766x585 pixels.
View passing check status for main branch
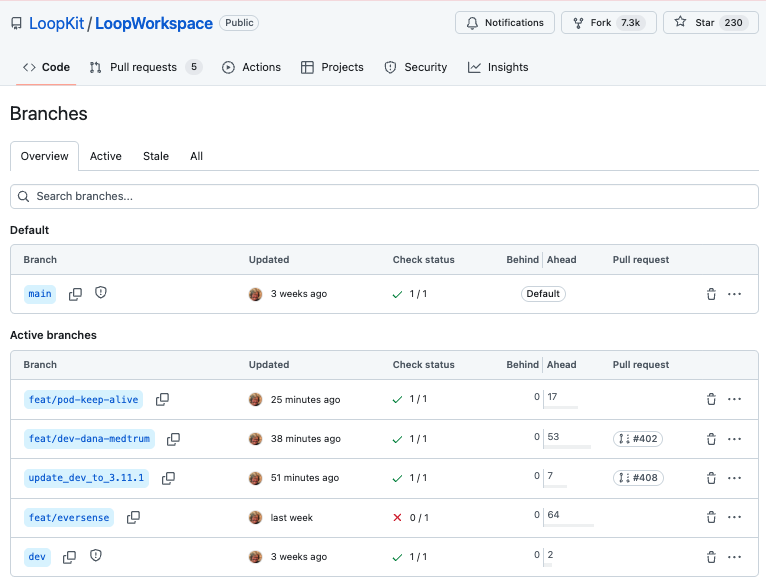click(409, 294)
